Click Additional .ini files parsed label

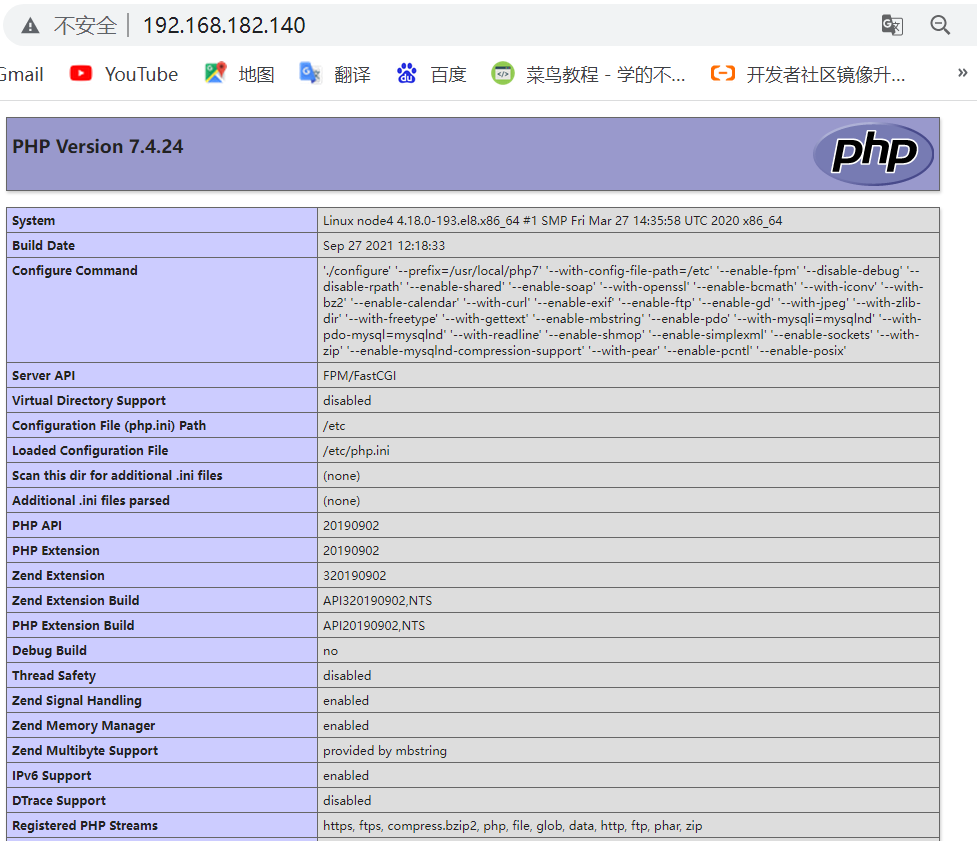tap(91, 500)
